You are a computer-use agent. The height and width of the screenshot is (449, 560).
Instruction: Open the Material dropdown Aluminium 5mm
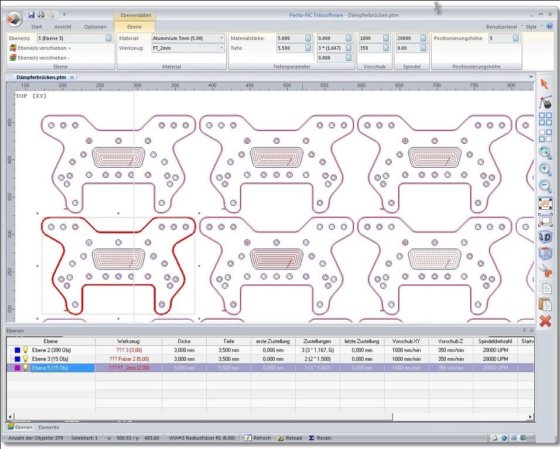click(188, 38)
